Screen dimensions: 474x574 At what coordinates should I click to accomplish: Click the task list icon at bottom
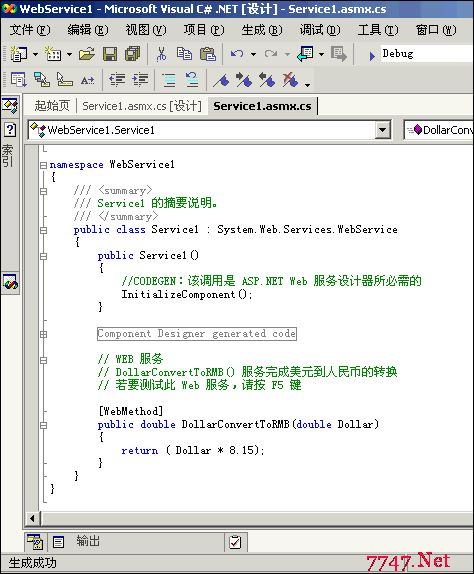35,541
